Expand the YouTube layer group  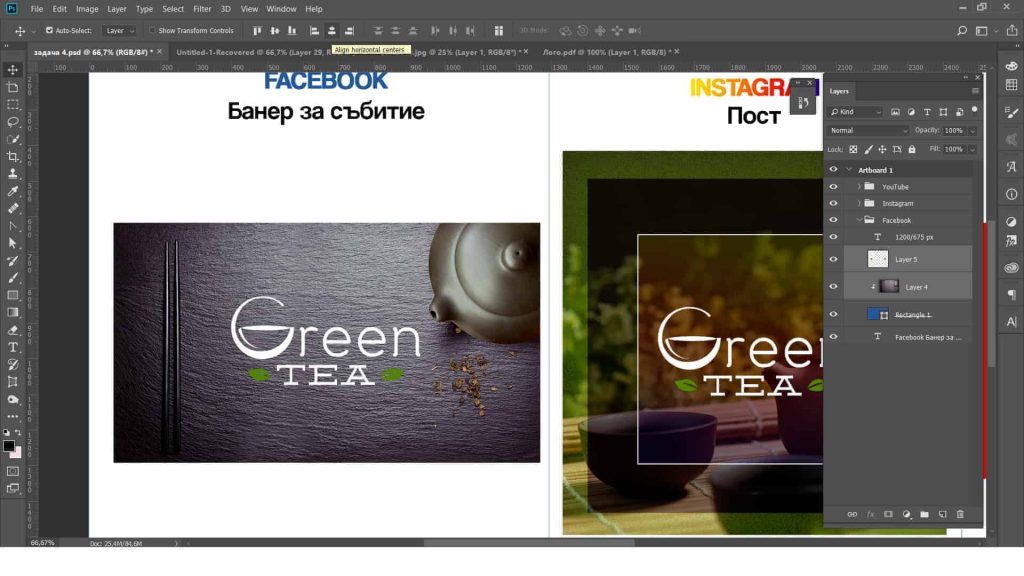tap(859, 187)
